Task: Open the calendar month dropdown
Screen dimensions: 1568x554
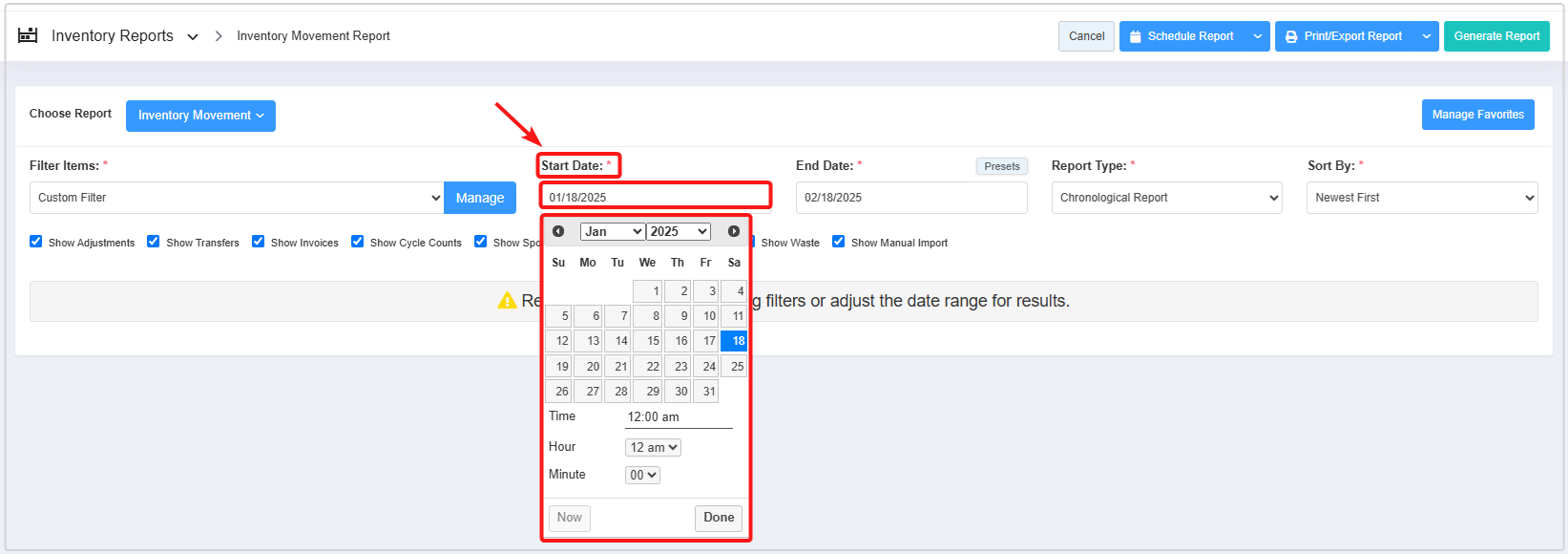Action: (613, 231)
